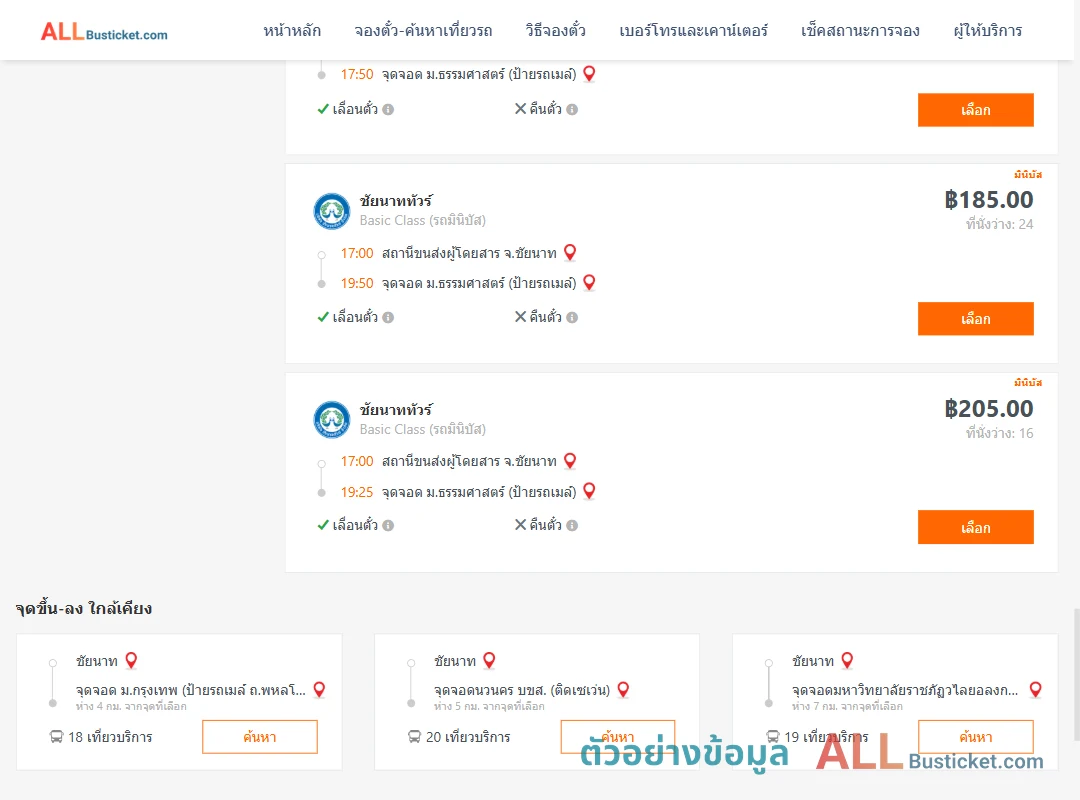Open เช็คสถานะการจอง menu item
Image resolution: width=1080 pixels, height=800 pixels.
(x=860, y=30)
